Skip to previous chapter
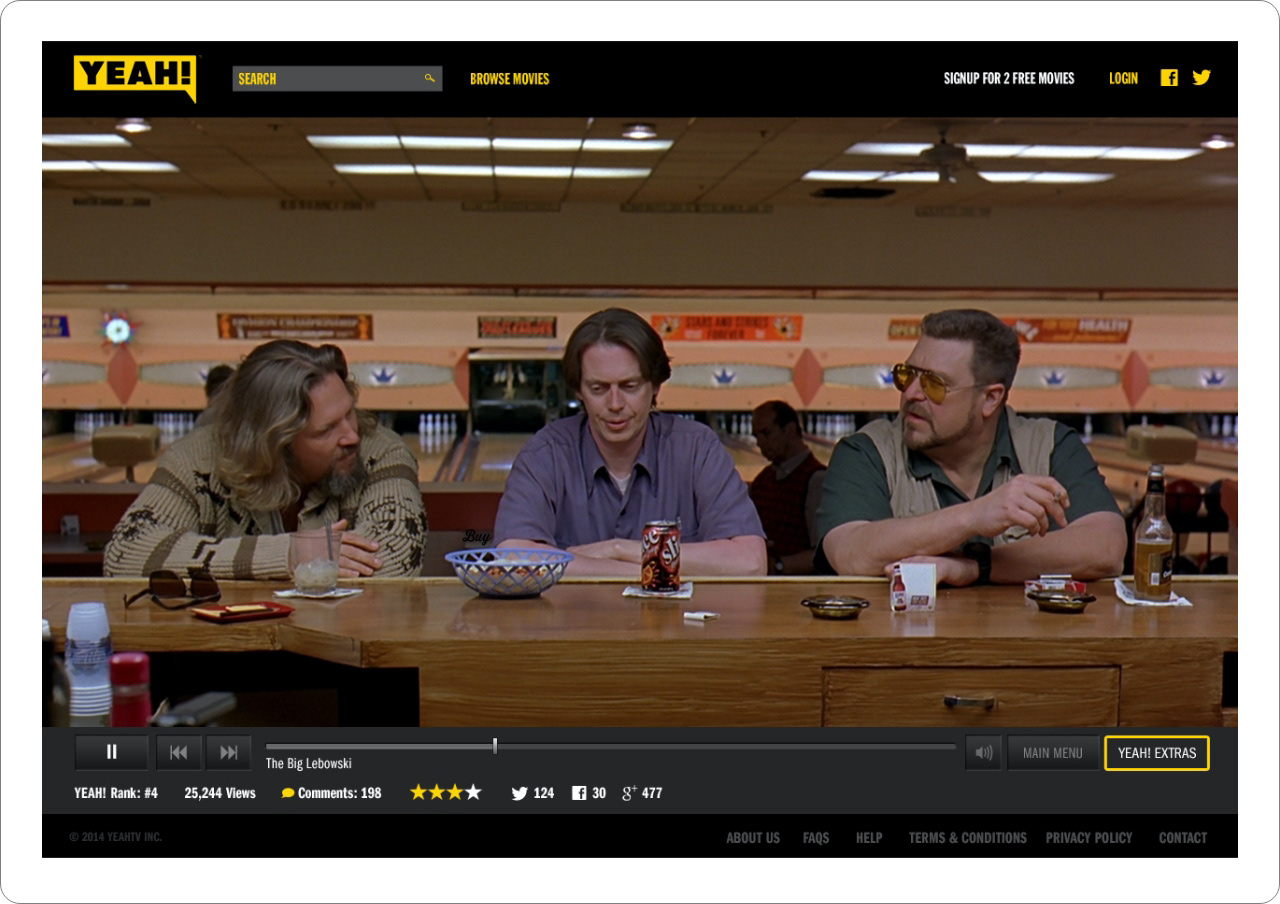 click(x=179, y=752)
